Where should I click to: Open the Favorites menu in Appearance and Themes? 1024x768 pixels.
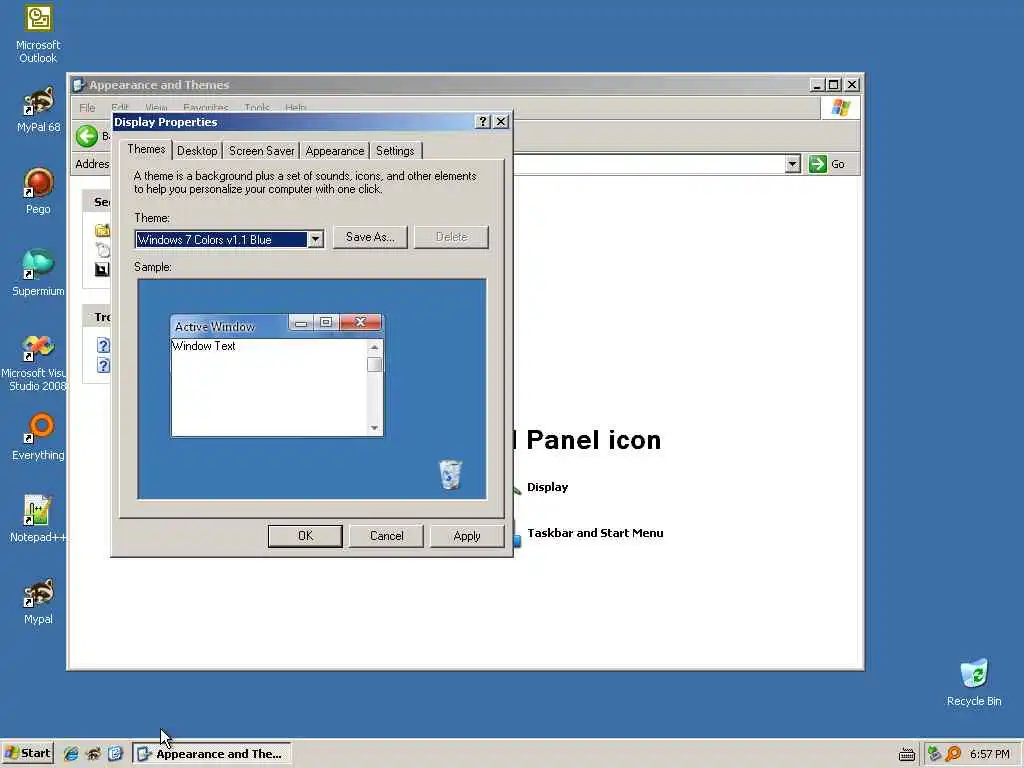point(206,108)
